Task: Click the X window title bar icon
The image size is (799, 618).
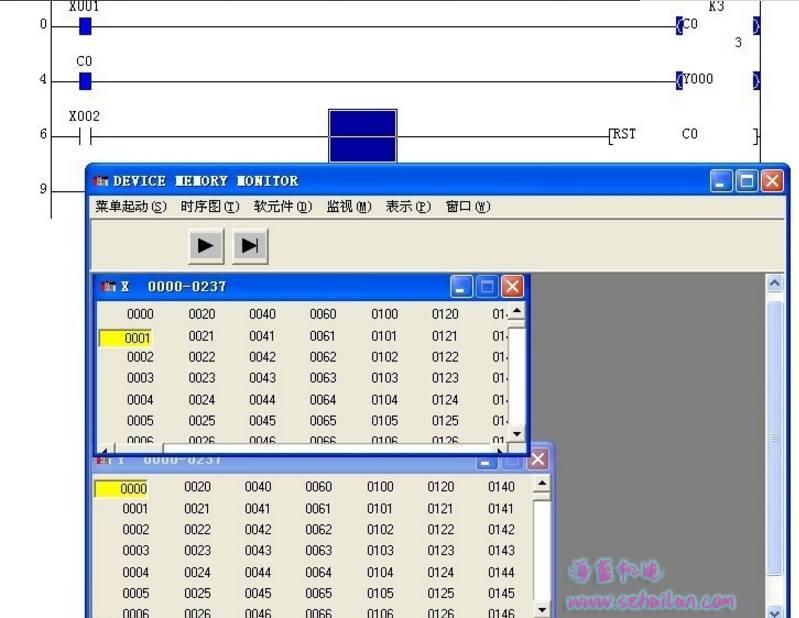Action: point(109,287)
